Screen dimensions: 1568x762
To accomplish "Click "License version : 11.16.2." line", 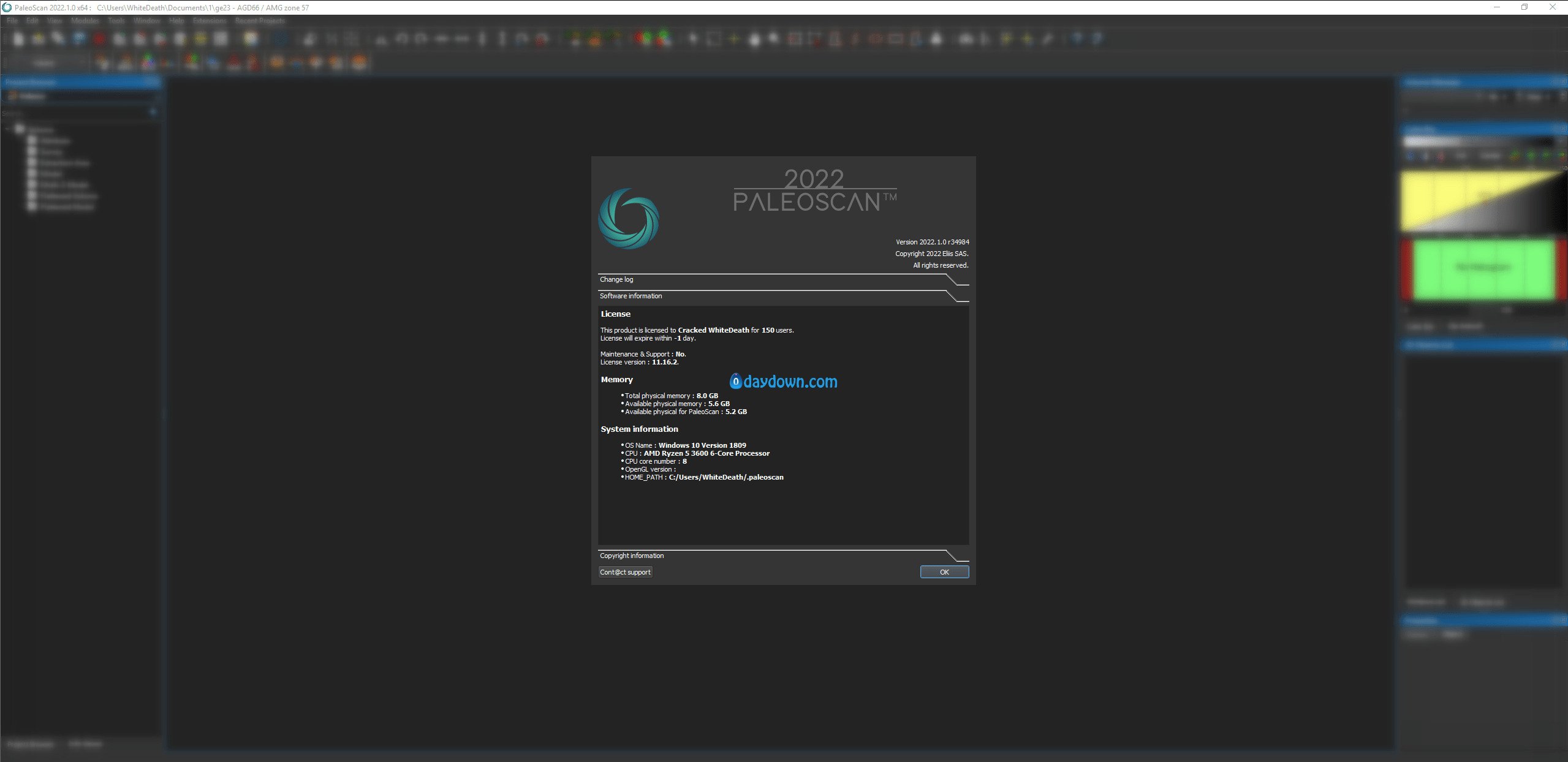I will point(639,362).
